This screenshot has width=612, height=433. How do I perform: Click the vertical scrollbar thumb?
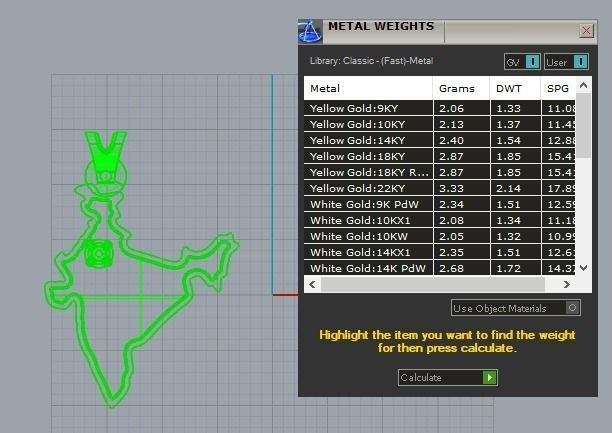(584, 125)
